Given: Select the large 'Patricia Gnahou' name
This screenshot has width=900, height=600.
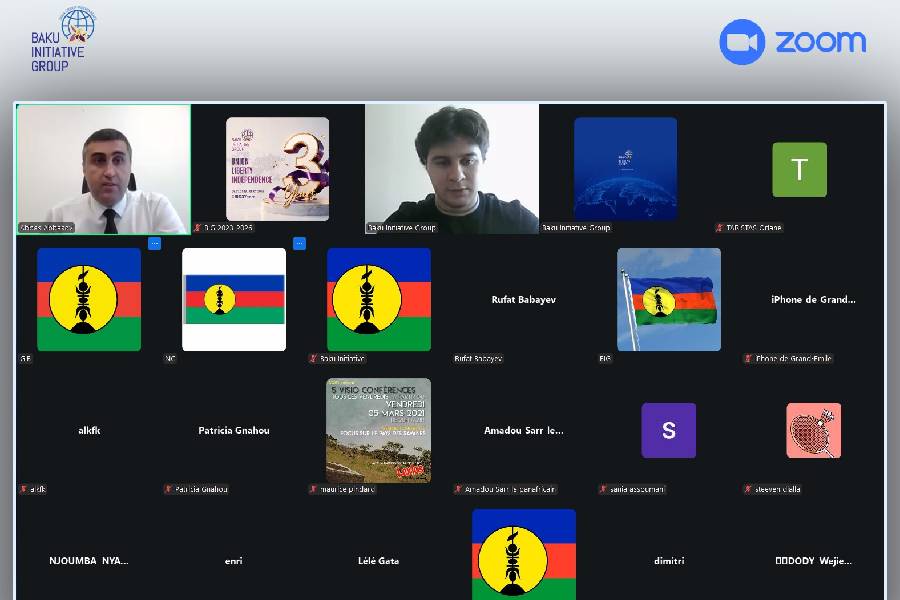Looking at the screenshot, I should pos(234,431).
